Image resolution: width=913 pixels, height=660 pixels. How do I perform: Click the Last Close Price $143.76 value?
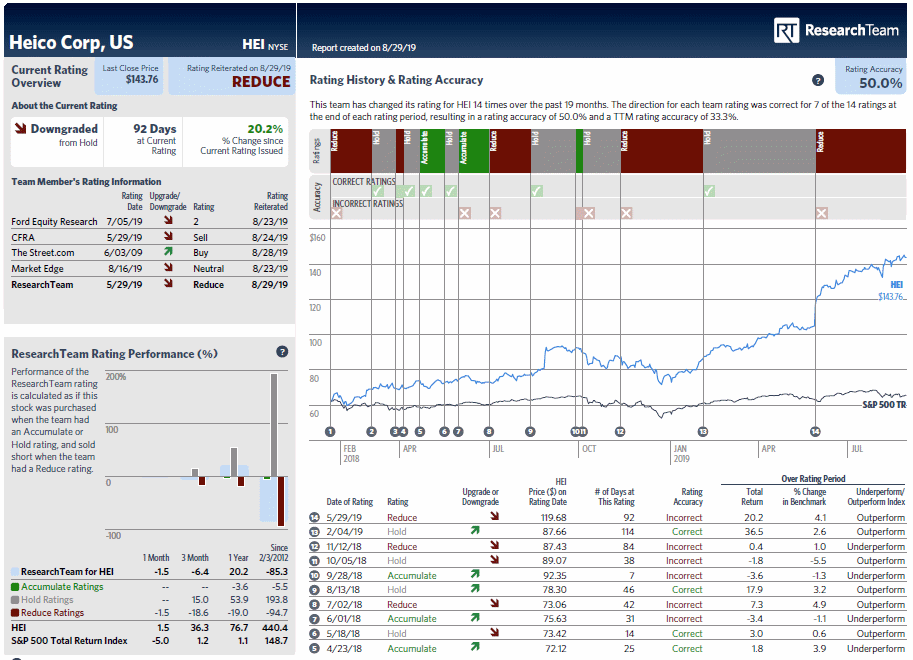pos(142,79)
